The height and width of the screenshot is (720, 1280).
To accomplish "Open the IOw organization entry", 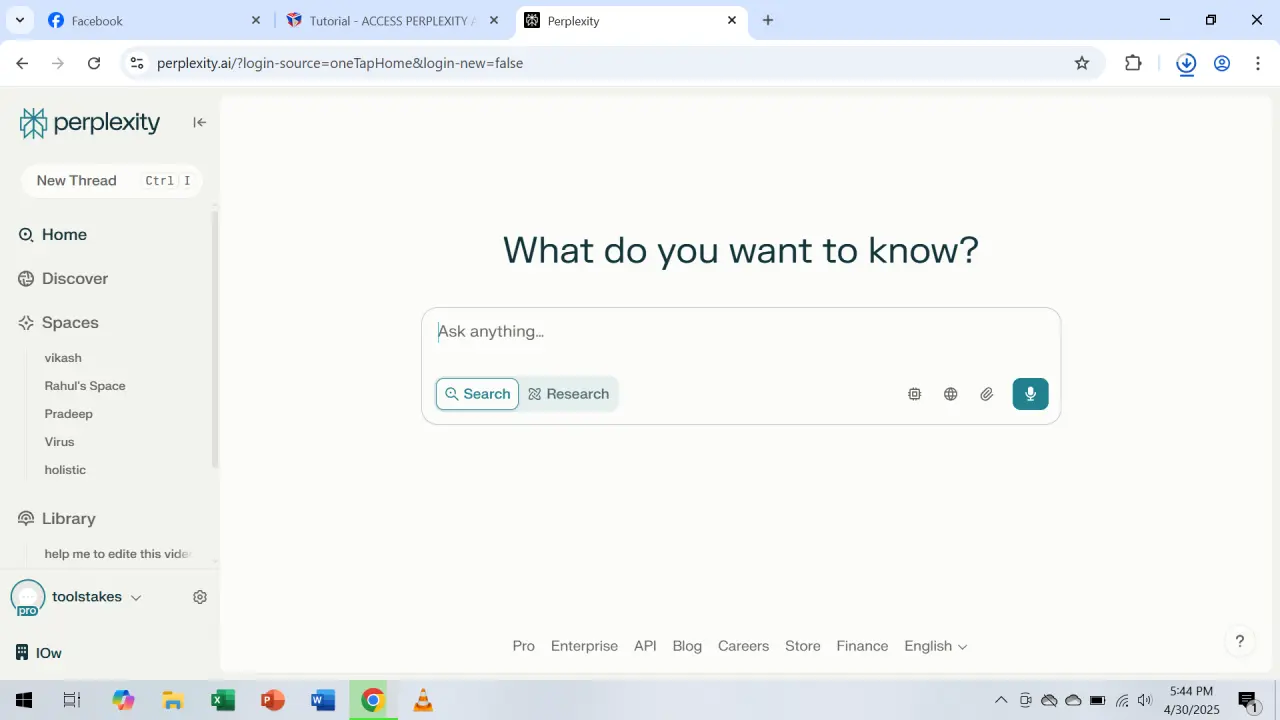I will click(x=40, y=653).
